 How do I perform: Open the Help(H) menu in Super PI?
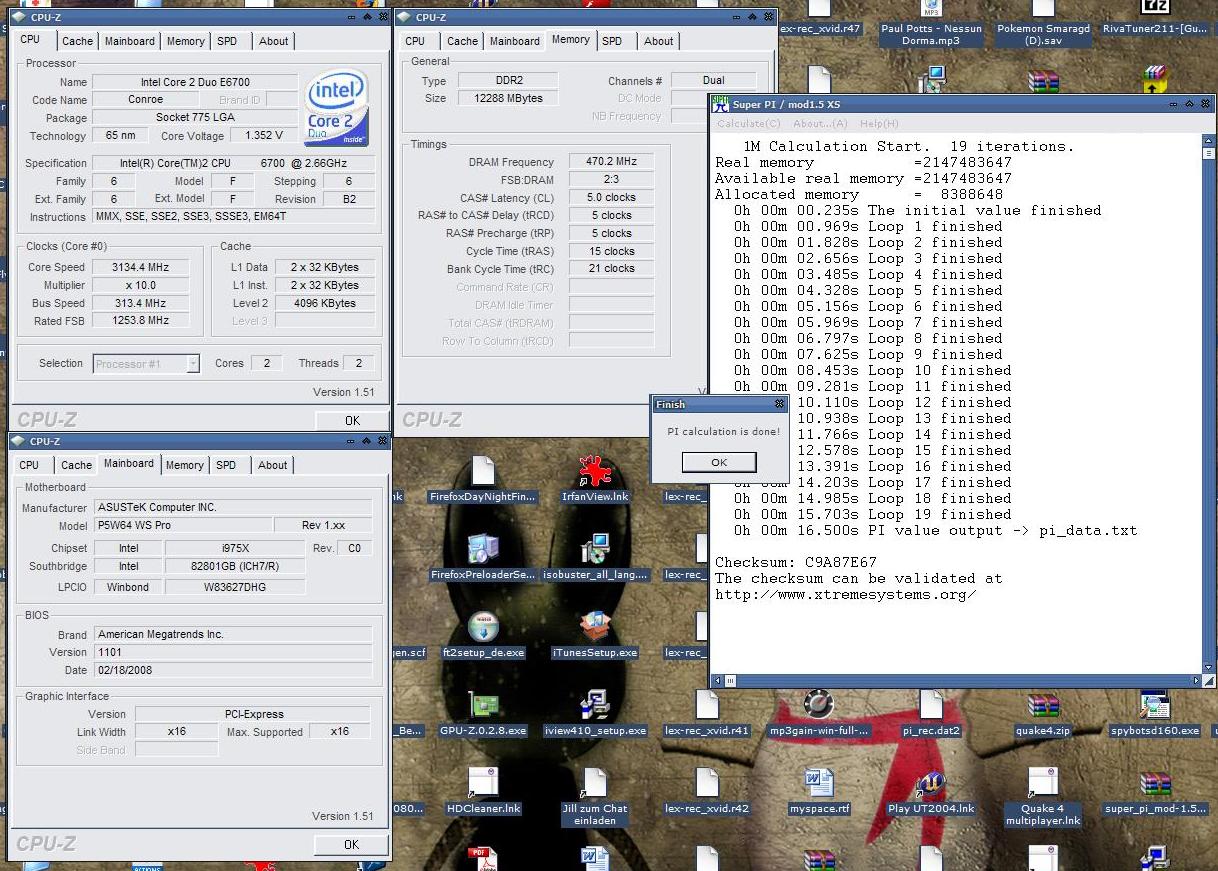pyautogui.click(x=879, y=124)
